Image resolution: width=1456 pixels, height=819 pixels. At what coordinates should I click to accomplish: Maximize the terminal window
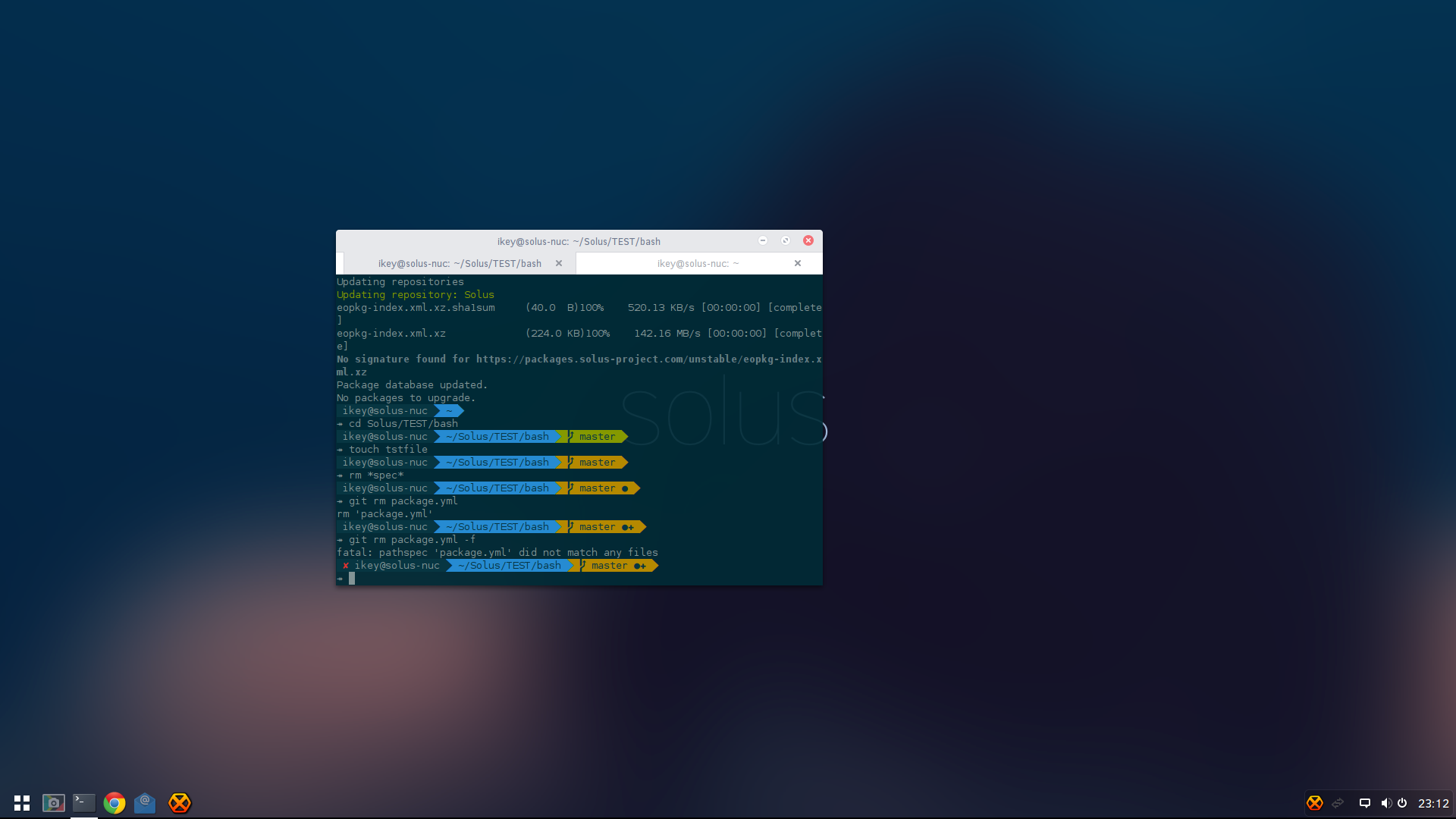[786, 240]
